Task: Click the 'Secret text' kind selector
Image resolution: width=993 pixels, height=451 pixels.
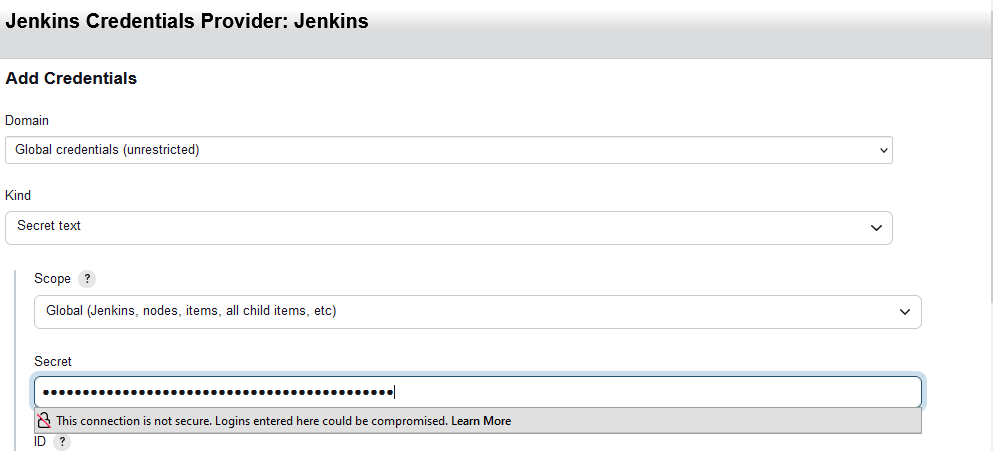Action: [x=440, y=227]
